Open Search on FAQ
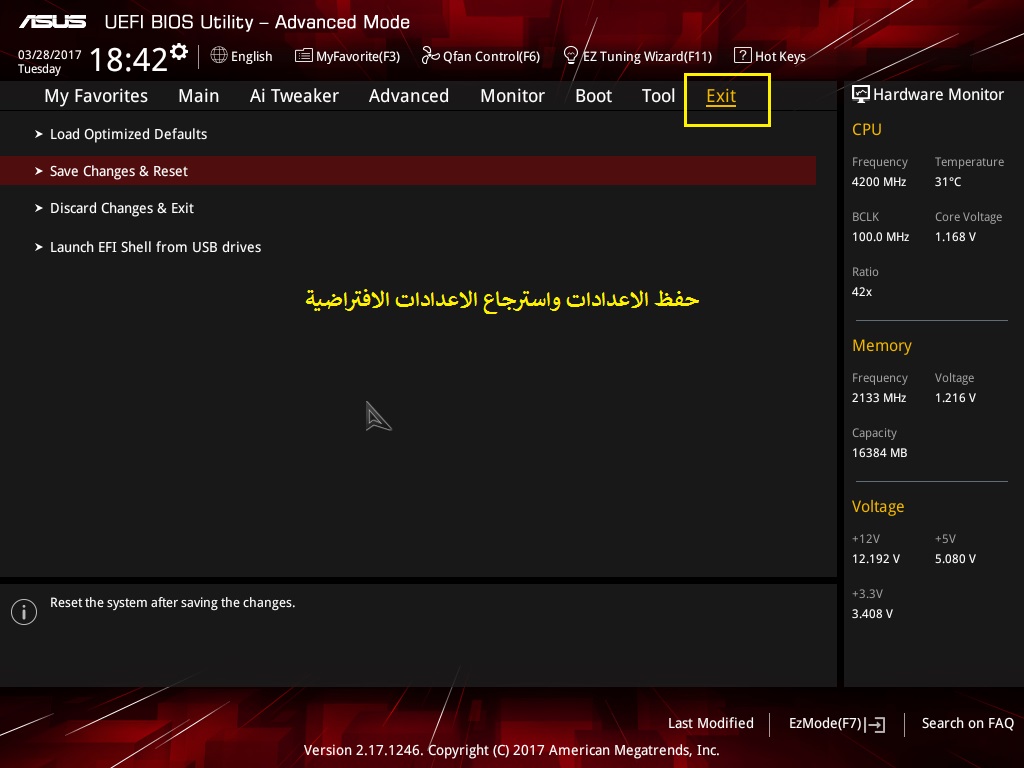 pos(968,723)
